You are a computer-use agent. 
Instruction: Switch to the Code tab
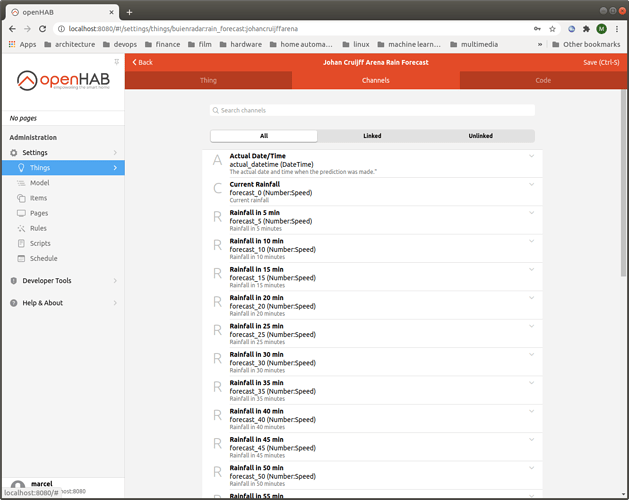coord(543,80)
